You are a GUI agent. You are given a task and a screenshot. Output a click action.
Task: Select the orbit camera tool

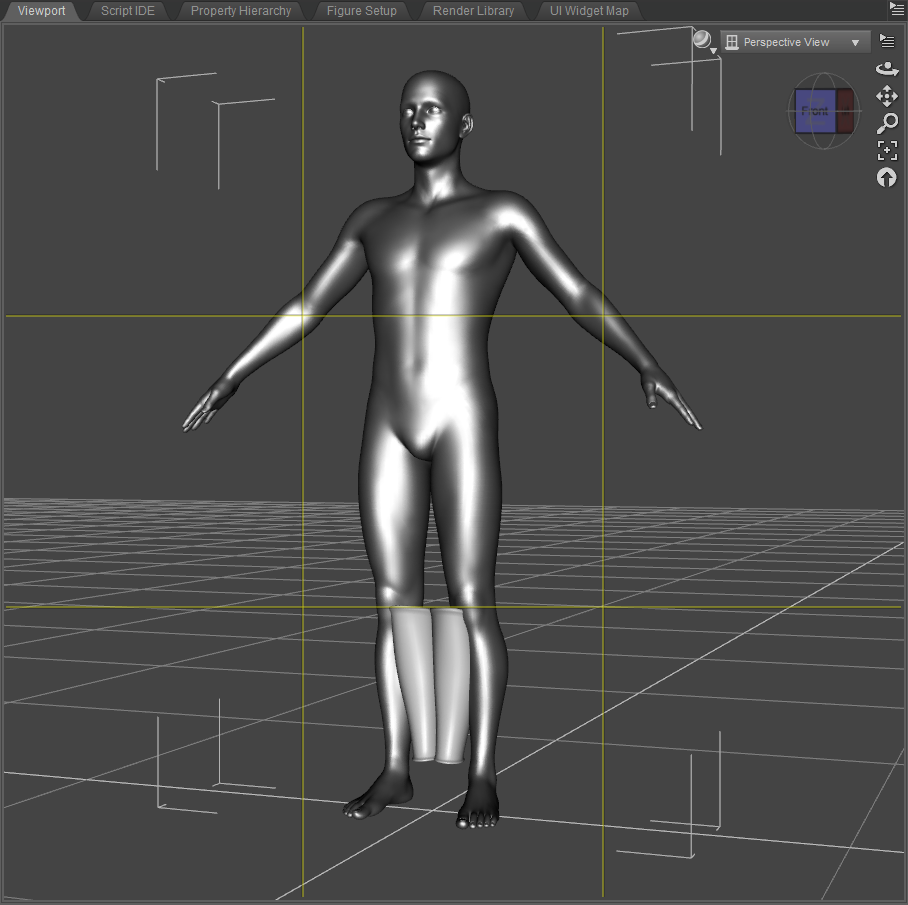pos(887,69)
